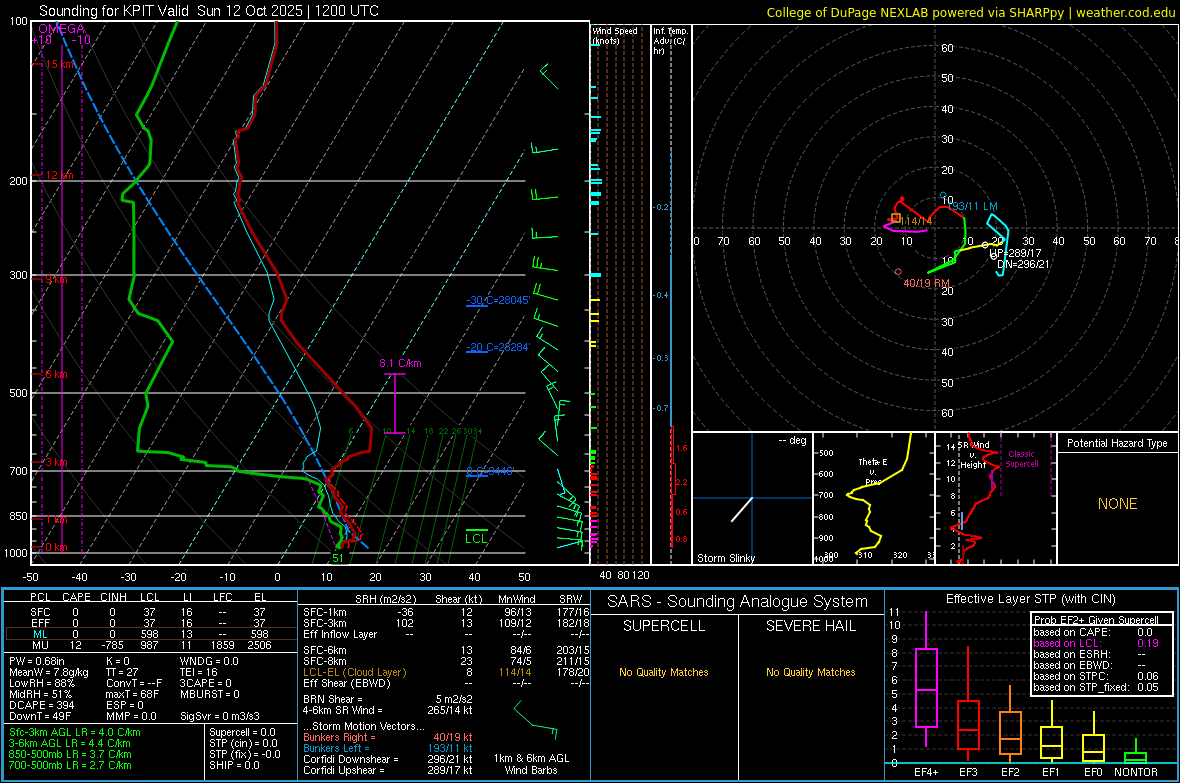This screenshot has height=783, width=1180.
Task: Click the LowRH = 88% value
Action: point(41,683)
